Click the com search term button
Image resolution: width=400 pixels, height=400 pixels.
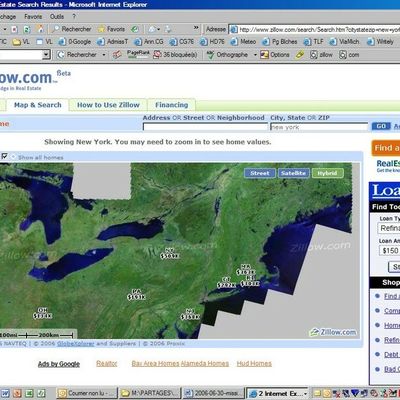point(349,54)
